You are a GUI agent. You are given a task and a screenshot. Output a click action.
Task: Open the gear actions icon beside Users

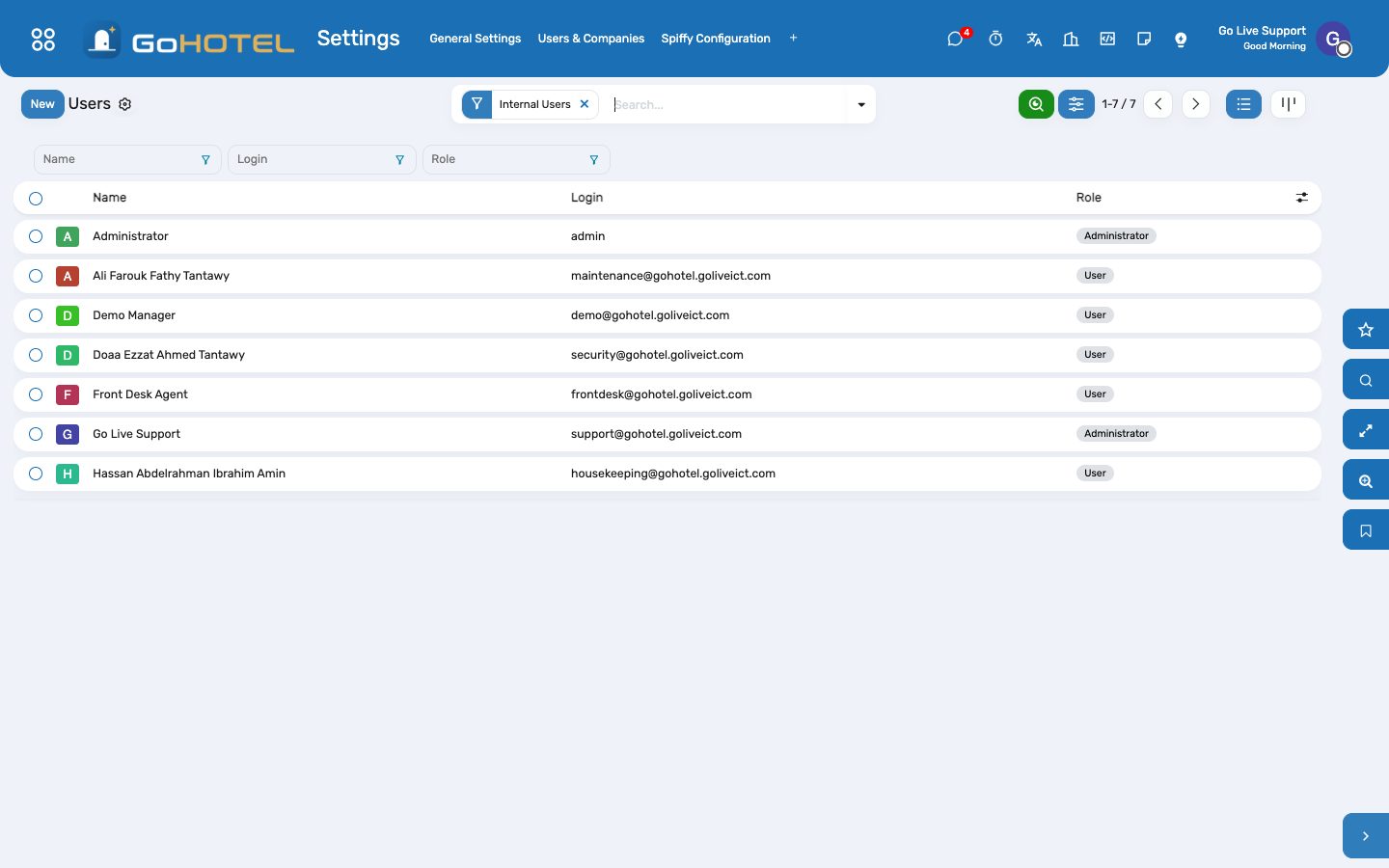point(124,104)
